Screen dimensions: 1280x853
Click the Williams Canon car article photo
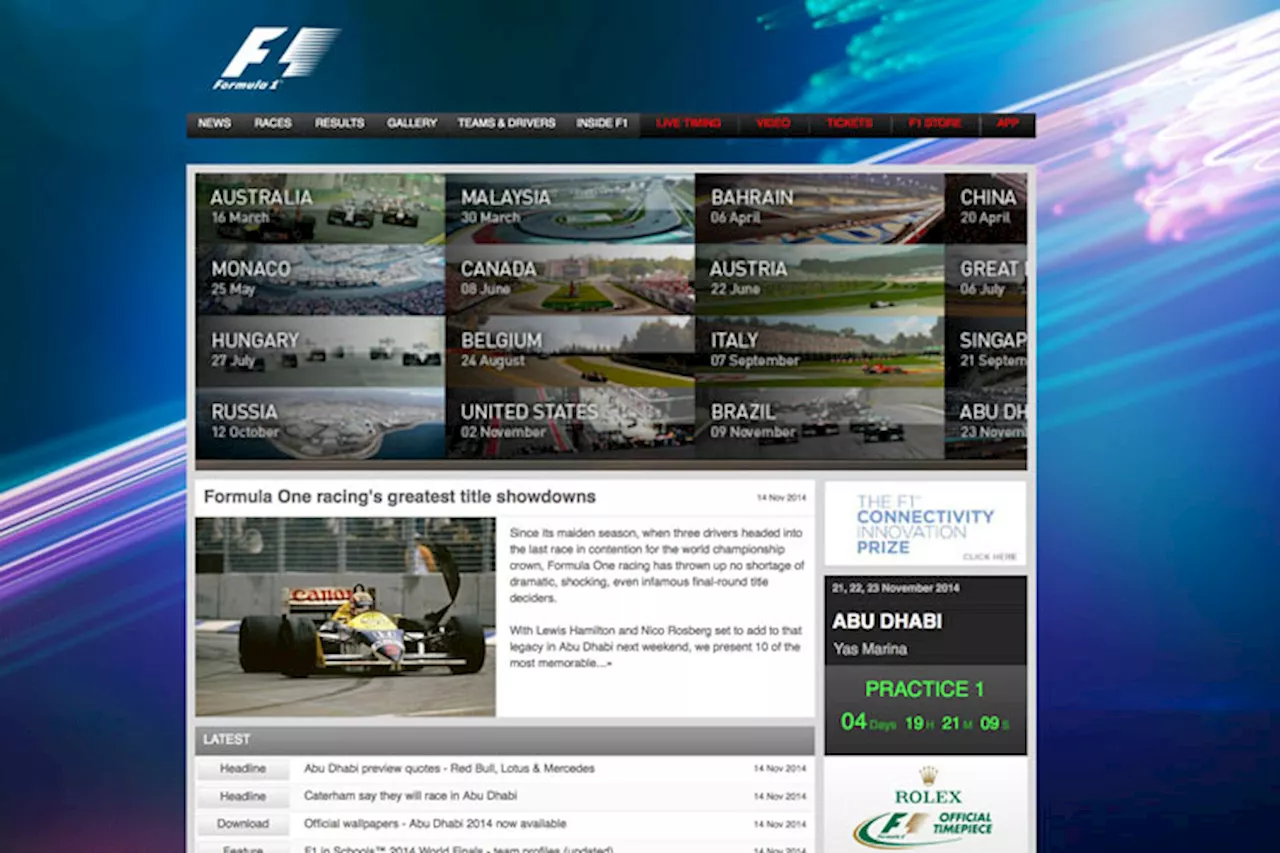[x=345, y=616]
